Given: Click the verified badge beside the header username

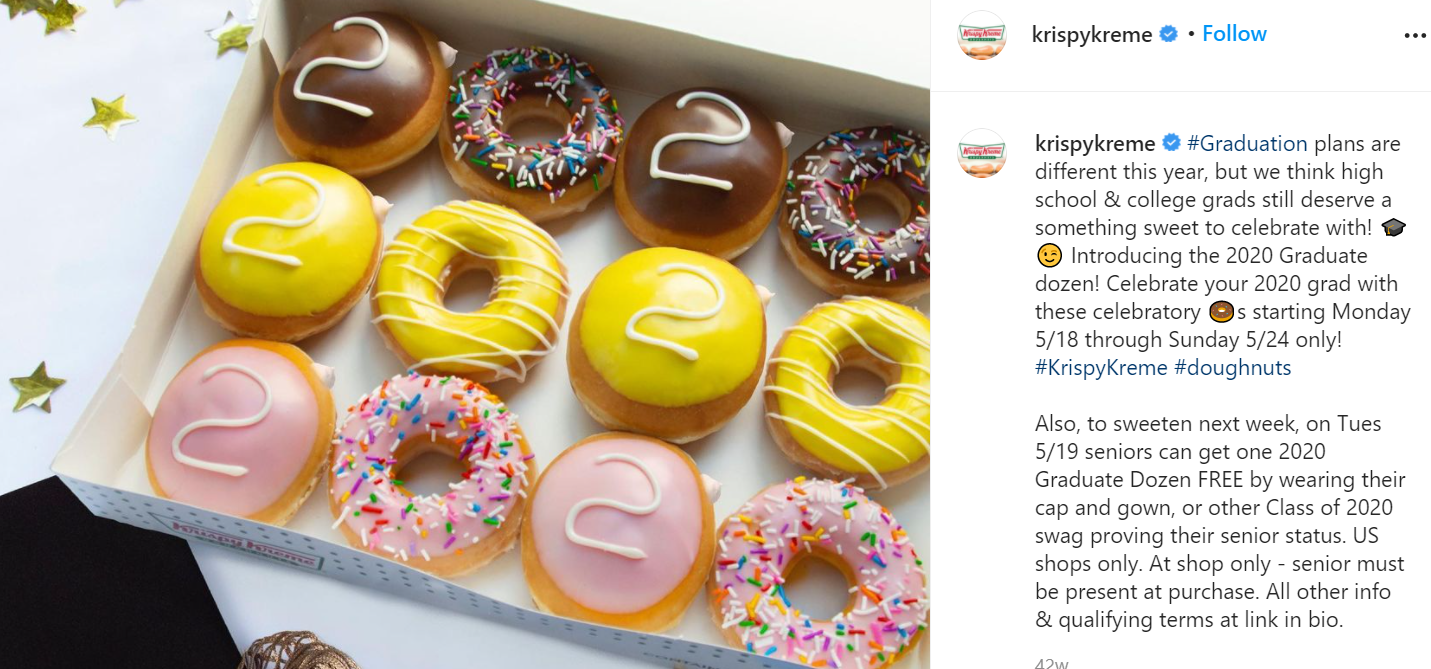Looking at the screenshot, I should coord(1168,35).
